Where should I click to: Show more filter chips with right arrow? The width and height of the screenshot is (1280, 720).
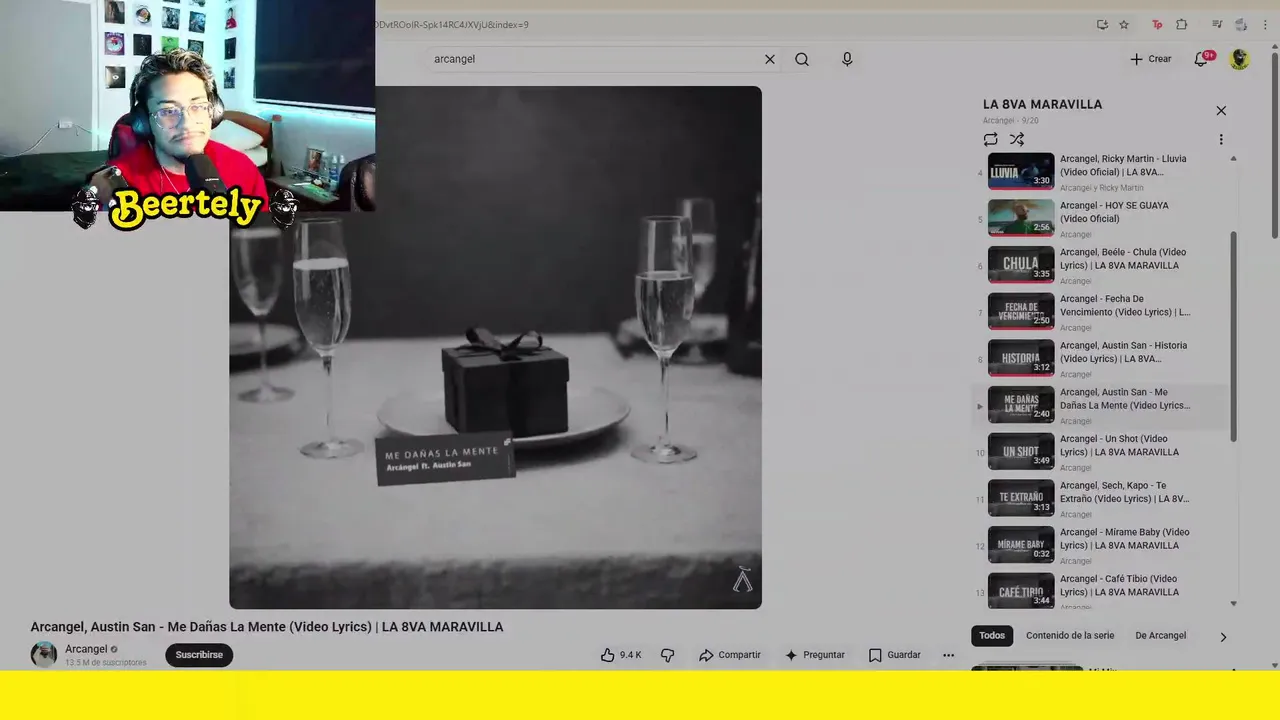tap(1223, 637)
